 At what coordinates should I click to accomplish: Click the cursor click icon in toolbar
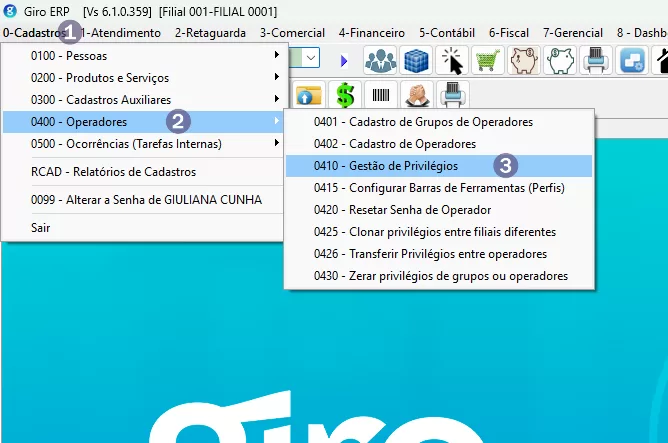point(452,61)
